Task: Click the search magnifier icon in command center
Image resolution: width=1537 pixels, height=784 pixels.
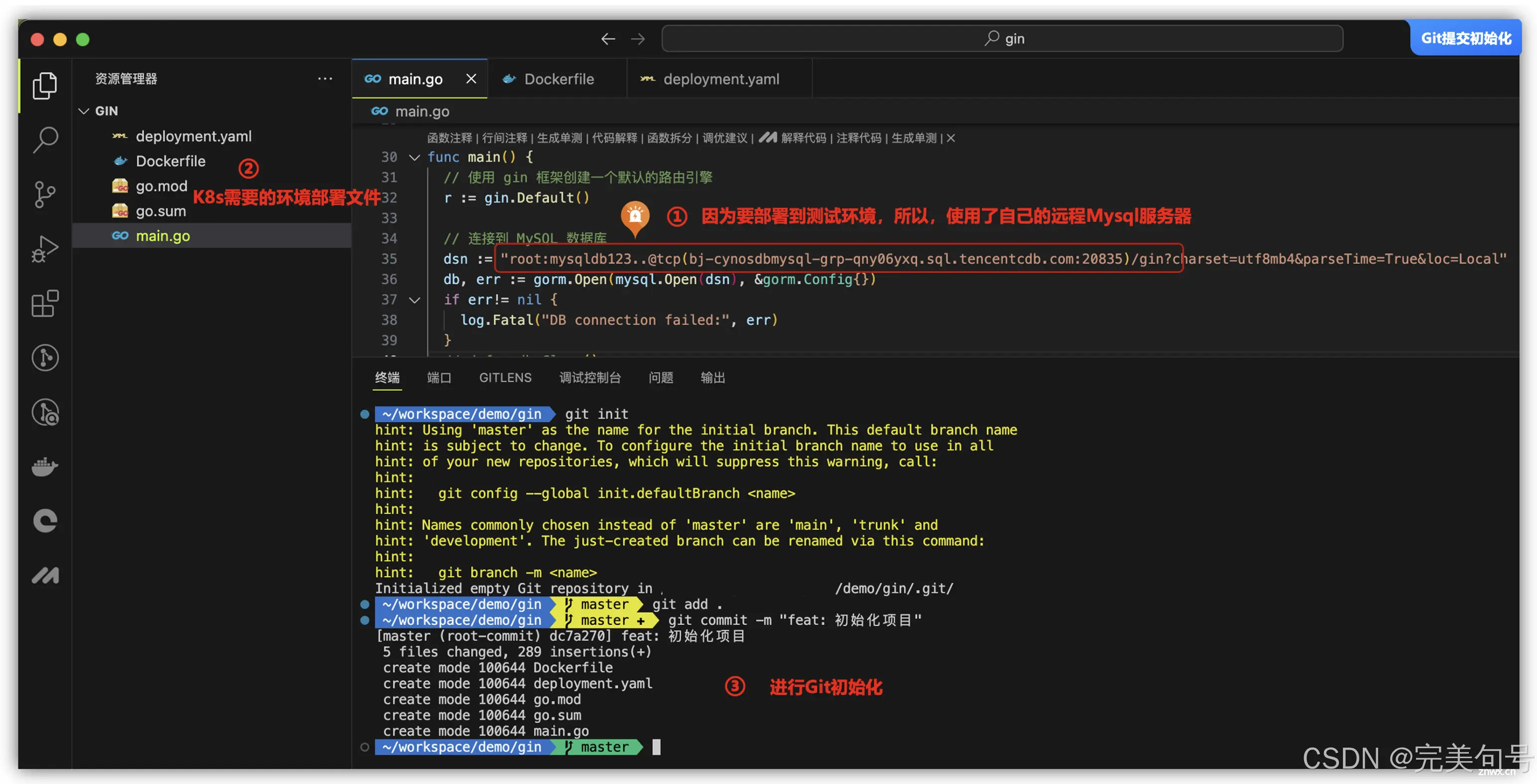Action: (991, 39)
